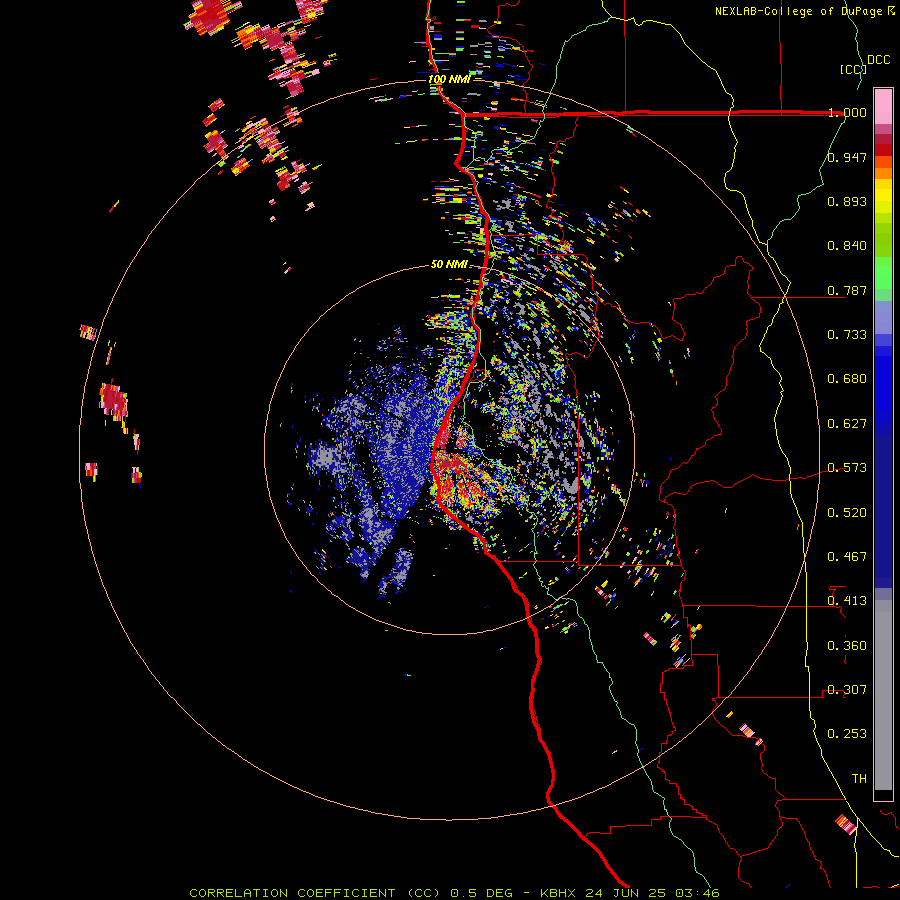Click the 0.840 scale value

click(x=847, y=245)
